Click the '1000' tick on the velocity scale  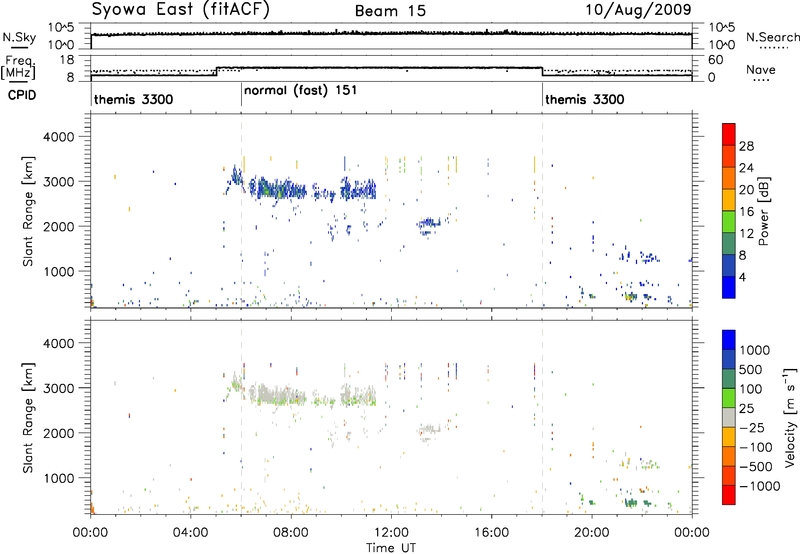(x=755, y=350)
